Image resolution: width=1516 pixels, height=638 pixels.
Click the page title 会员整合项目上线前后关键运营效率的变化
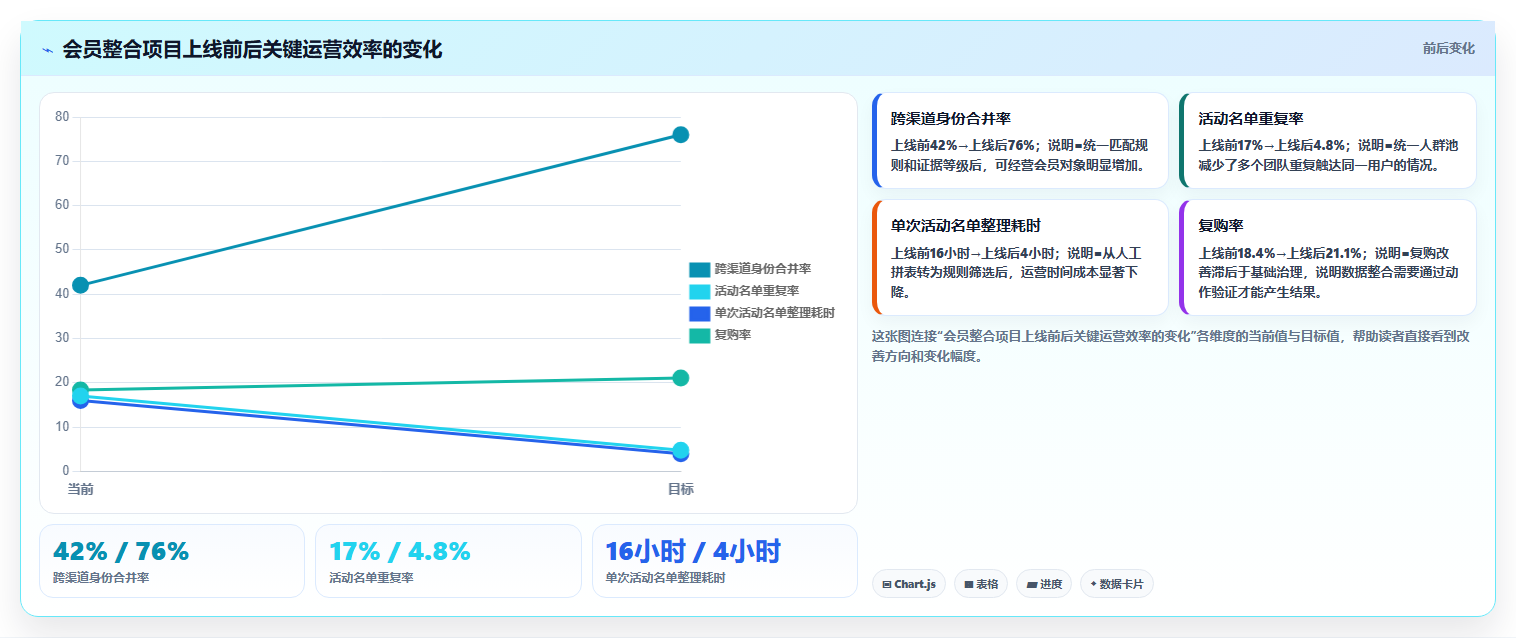pyautogui.click(x=252, y=50)
